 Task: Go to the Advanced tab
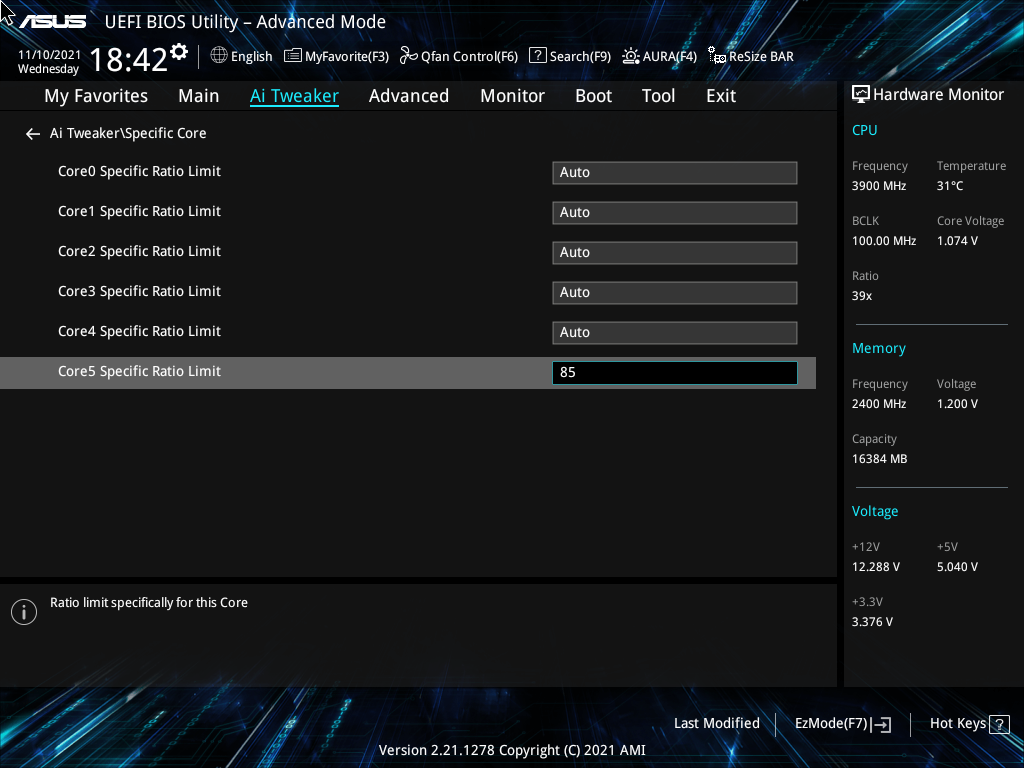tap(409, 96)
